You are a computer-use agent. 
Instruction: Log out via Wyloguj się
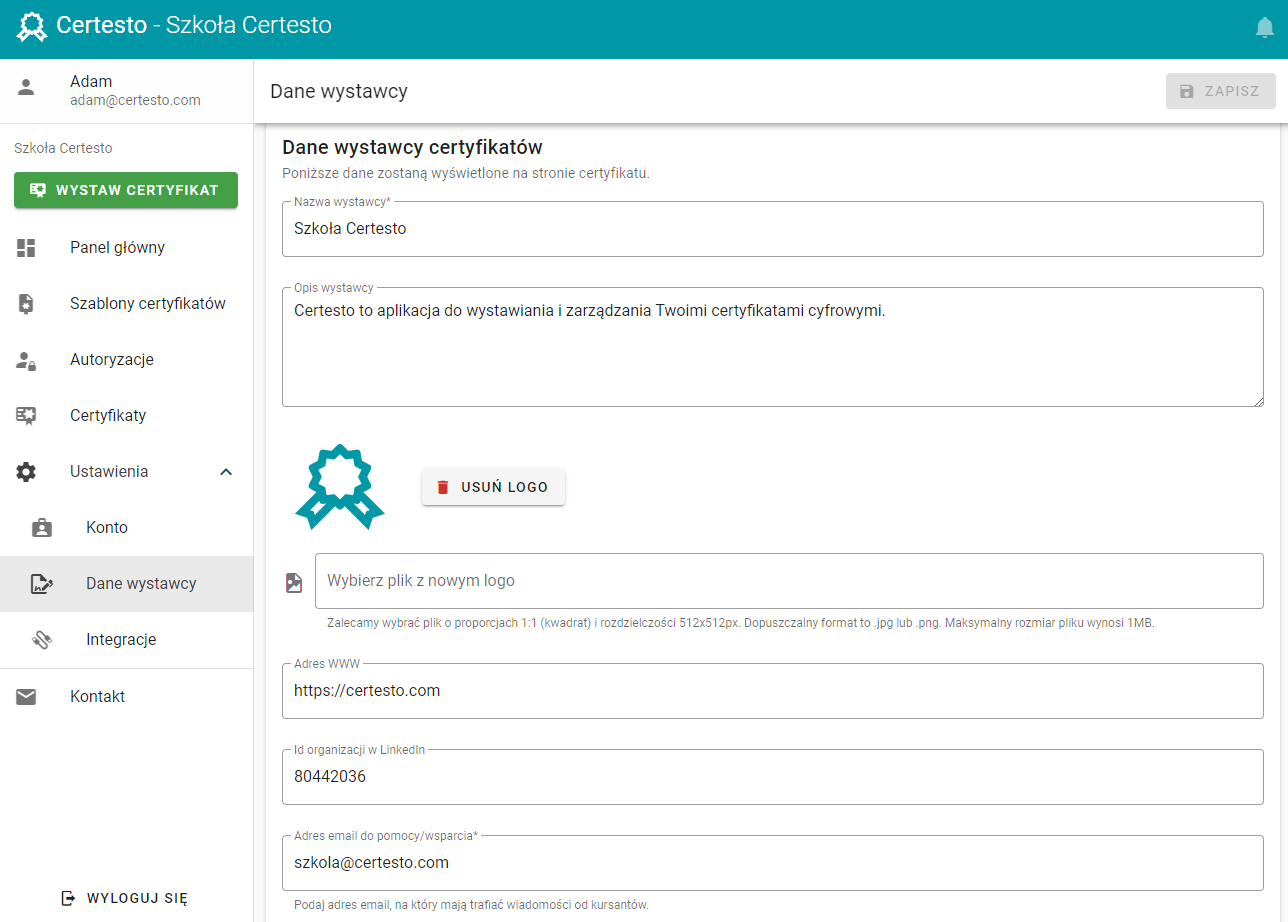pos(126,898)
